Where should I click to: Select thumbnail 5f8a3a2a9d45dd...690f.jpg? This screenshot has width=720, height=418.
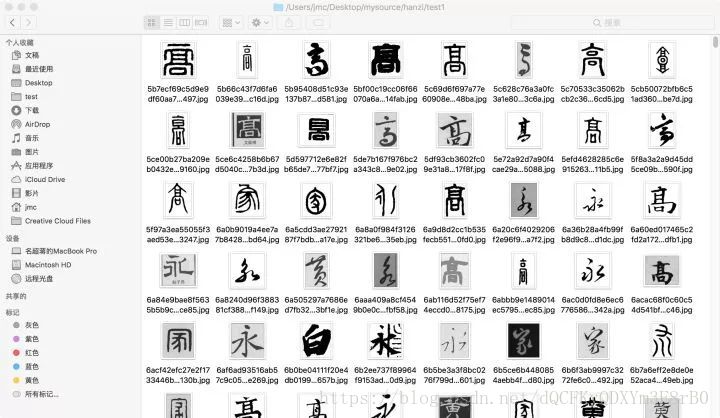click(x=662, y=130)
